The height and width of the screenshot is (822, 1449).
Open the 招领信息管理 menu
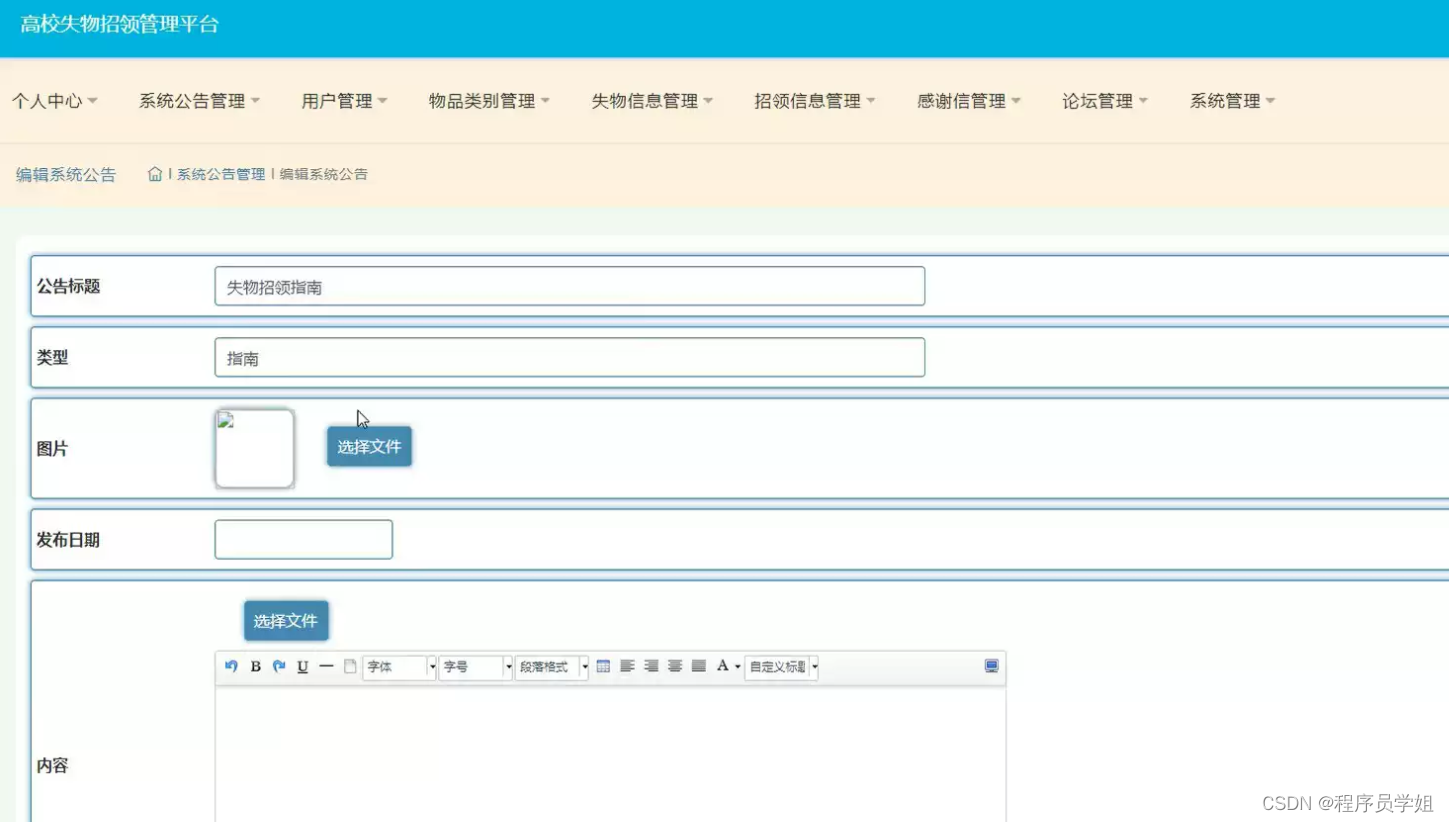(815, 101)
